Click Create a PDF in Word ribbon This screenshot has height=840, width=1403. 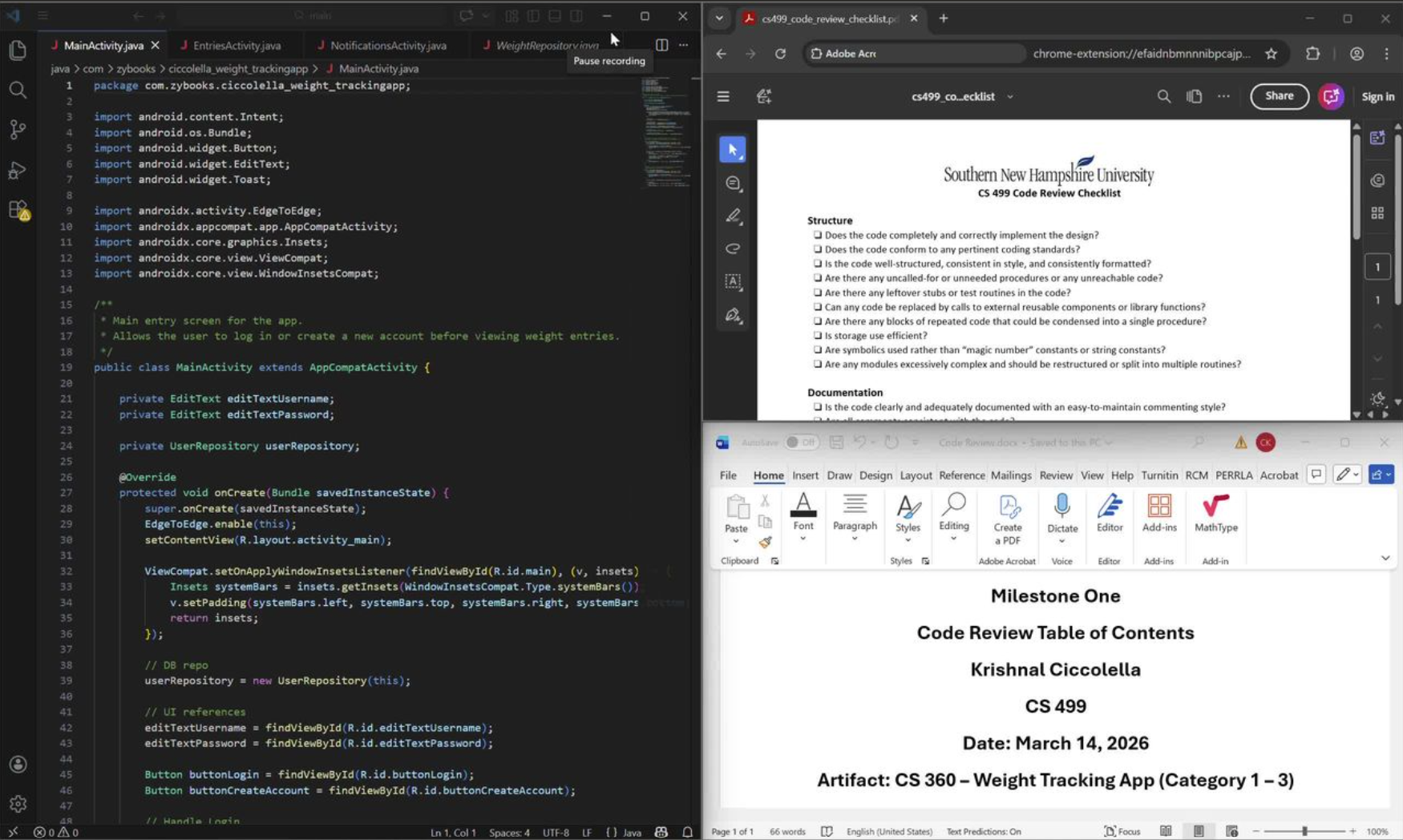point(1008,519)
